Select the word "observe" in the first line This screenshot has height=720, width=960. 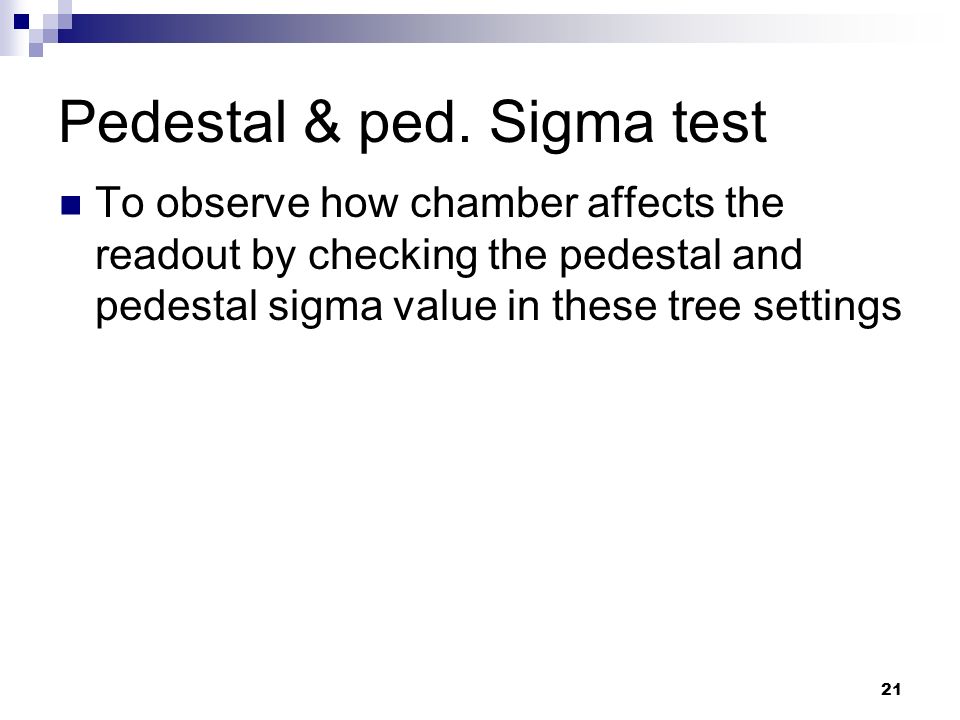[233, 203]
